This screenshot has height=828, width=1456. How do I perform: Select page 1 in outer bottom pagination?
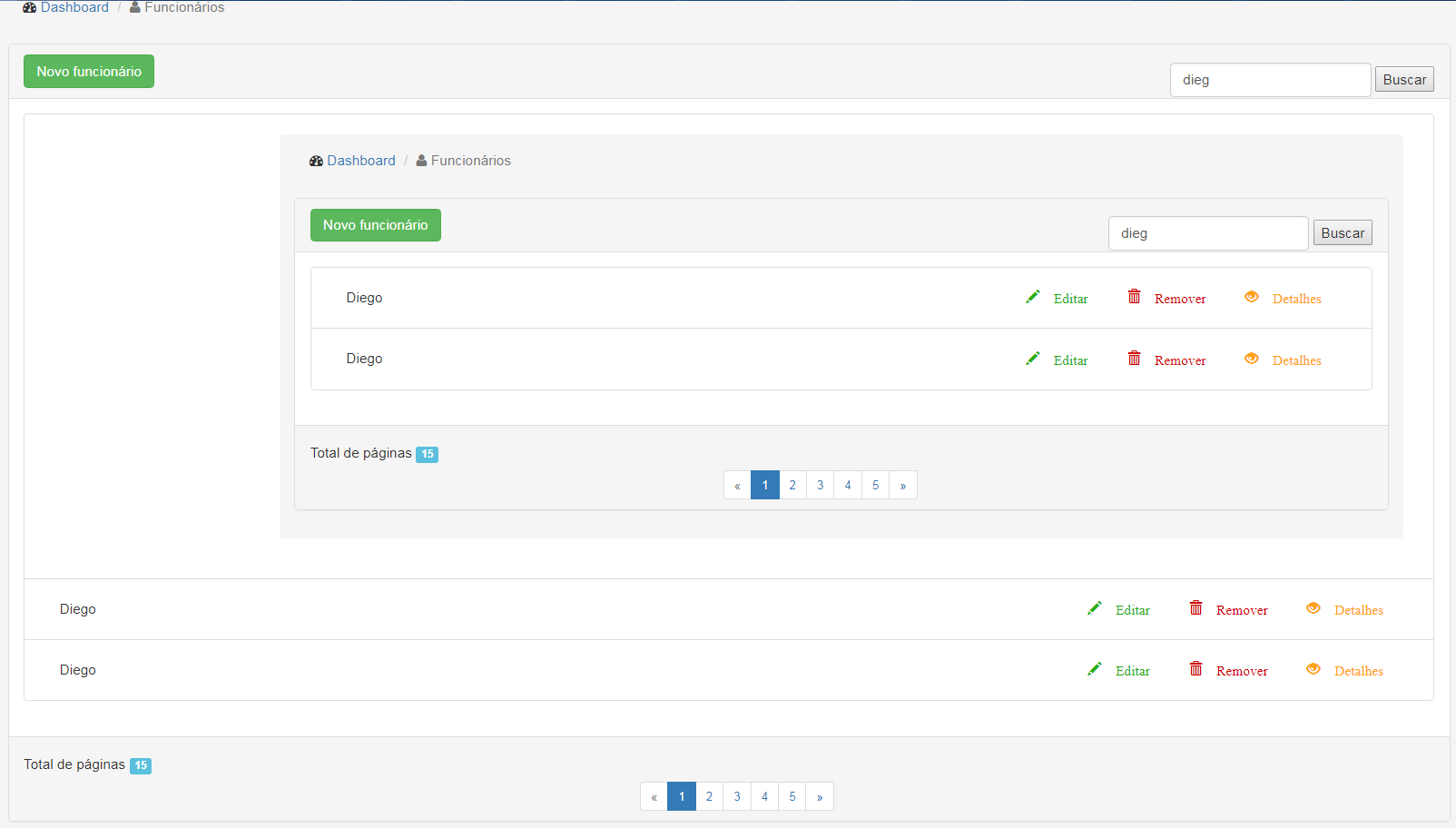(682, 796)
